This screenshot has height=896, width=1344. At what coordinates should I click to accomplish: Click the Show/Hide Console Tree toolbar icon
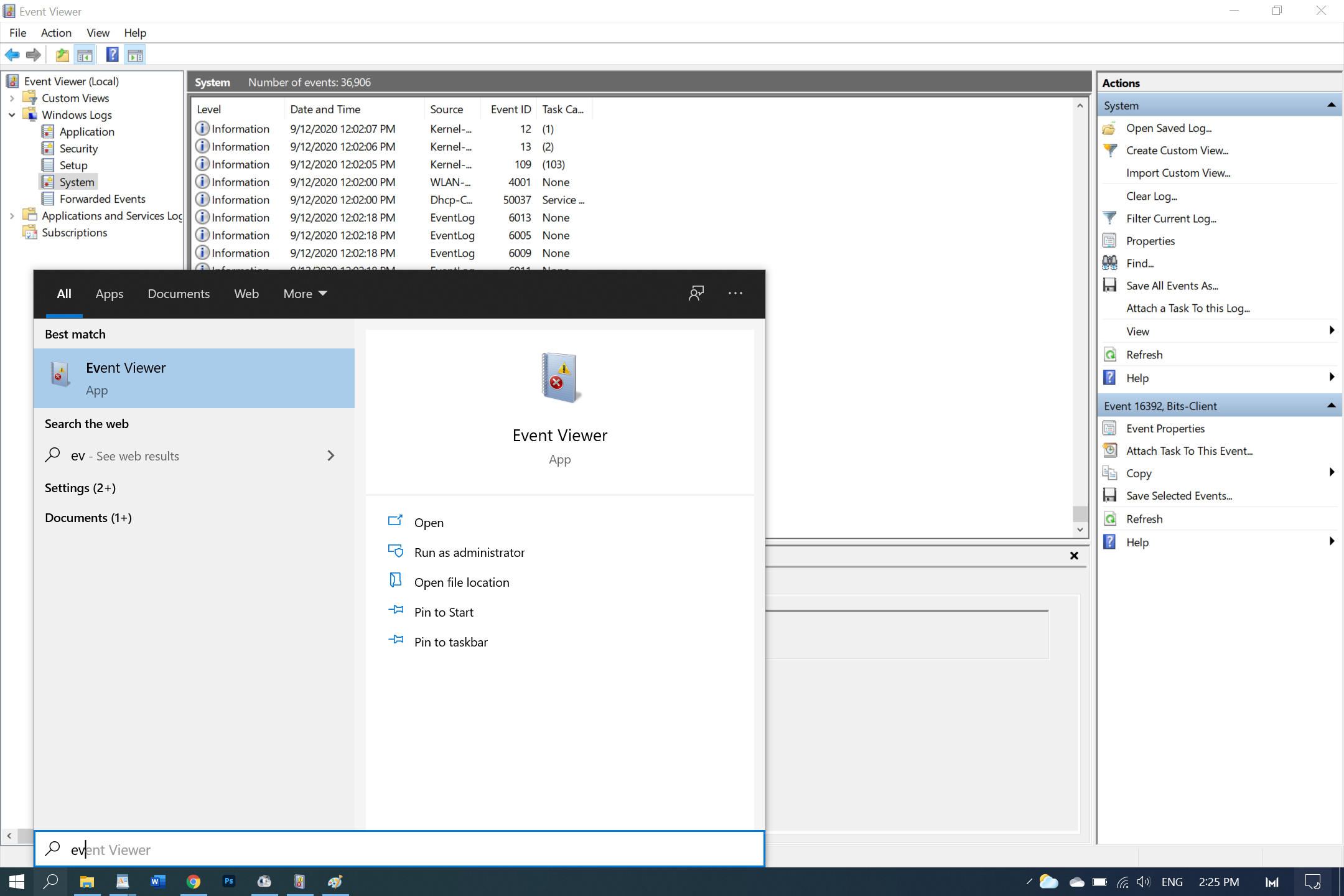pos(85,55)
